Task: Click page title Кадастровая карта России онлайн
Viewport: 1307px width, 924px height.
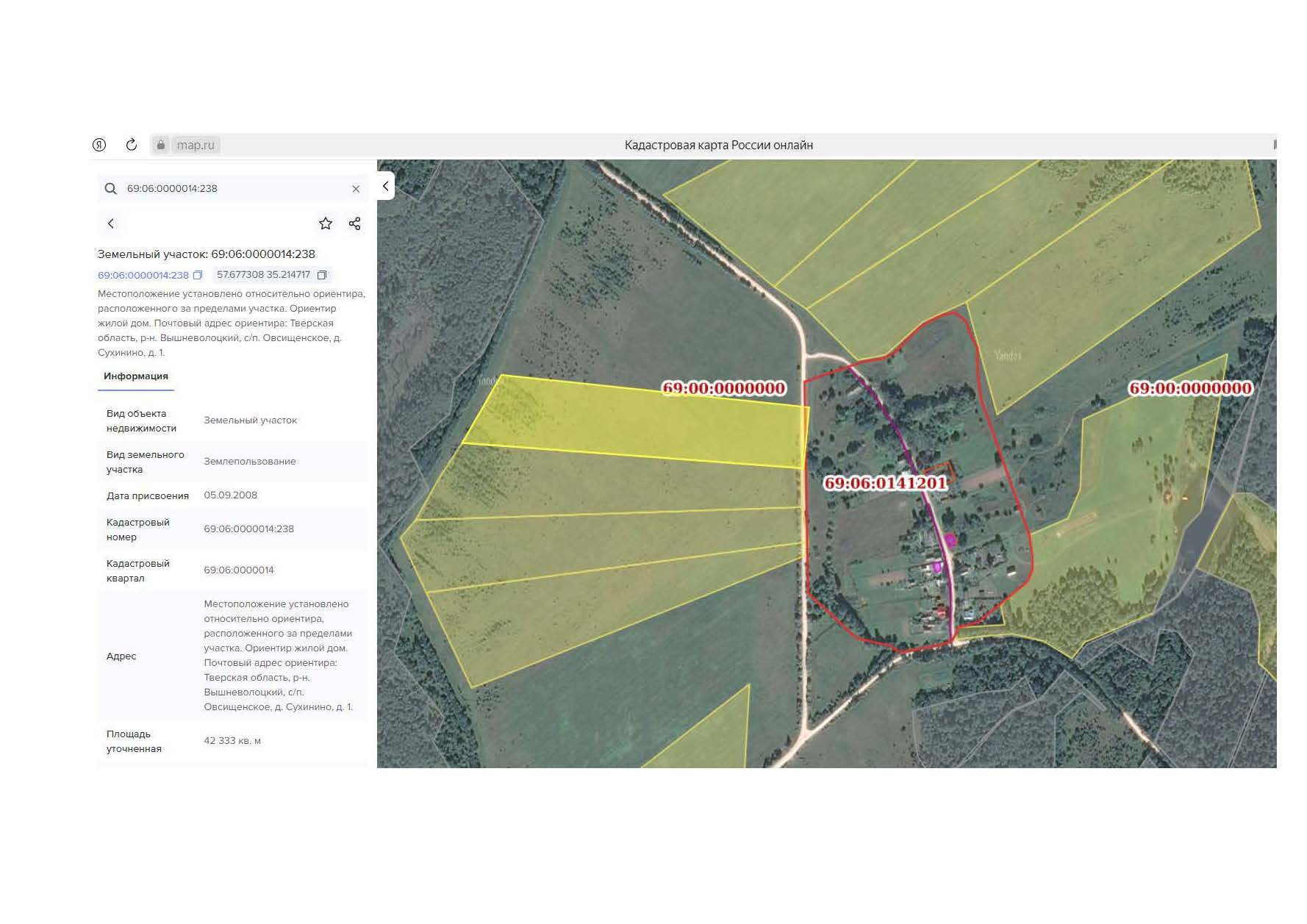Action: tap(719, 146)
